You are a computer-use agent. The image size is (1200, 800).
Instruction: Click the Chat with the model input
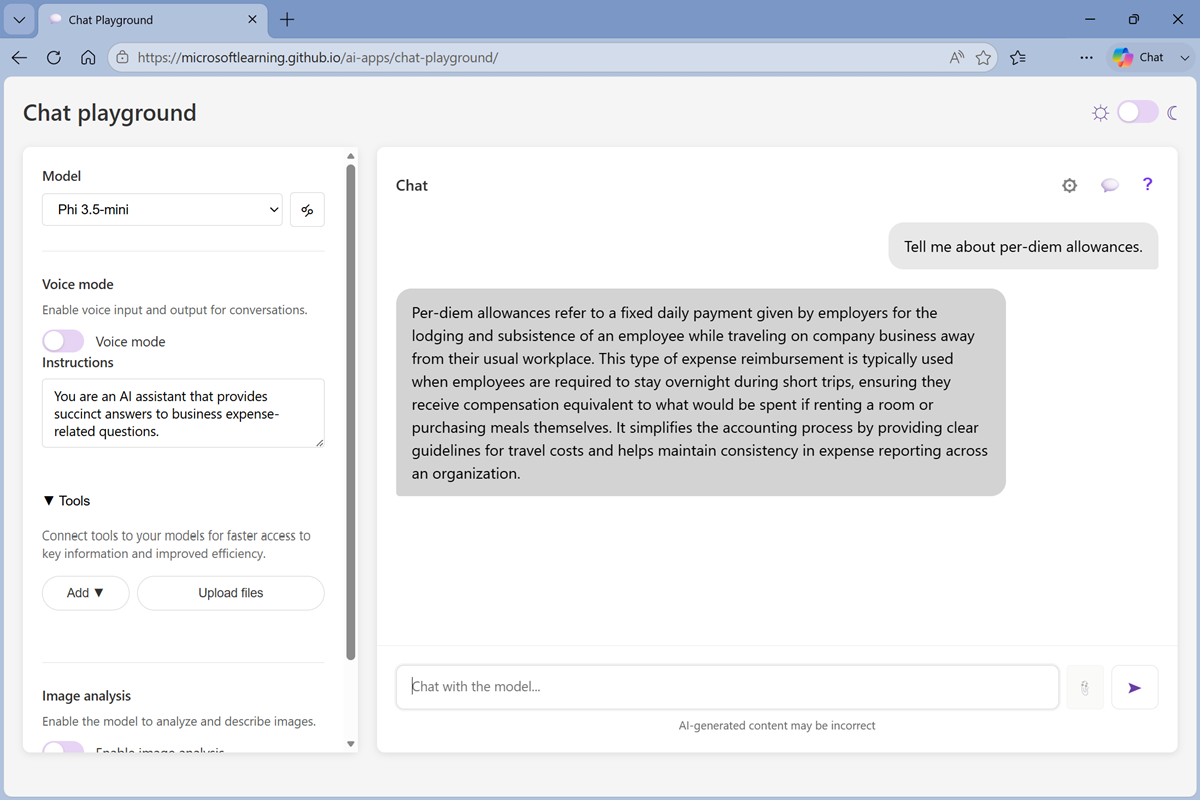(x=727, y=687)
